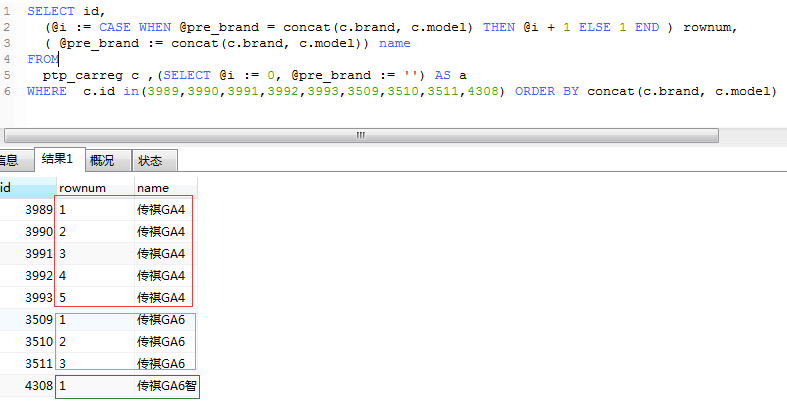Click the name cell 传祺GA6 in row 3511

pos(166,363)
